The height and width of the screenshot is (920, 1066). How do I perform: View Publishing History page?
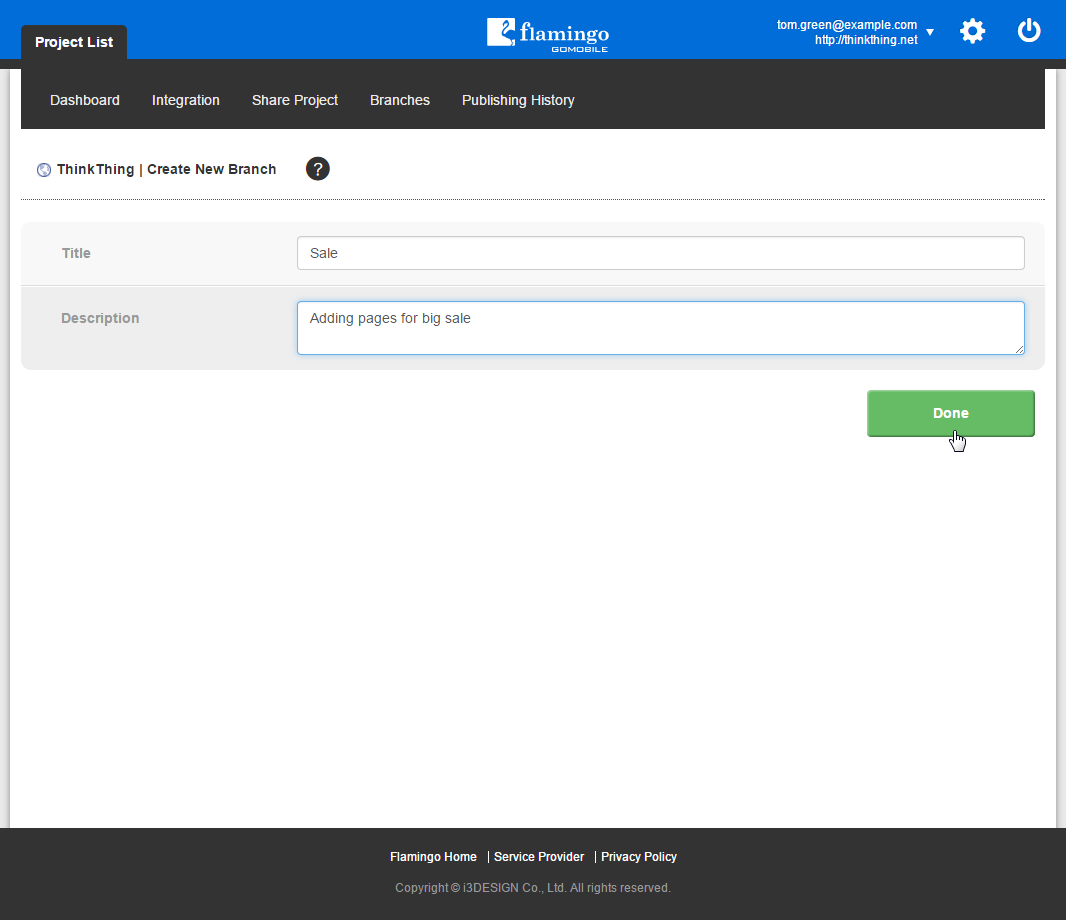tap(518, 100)
